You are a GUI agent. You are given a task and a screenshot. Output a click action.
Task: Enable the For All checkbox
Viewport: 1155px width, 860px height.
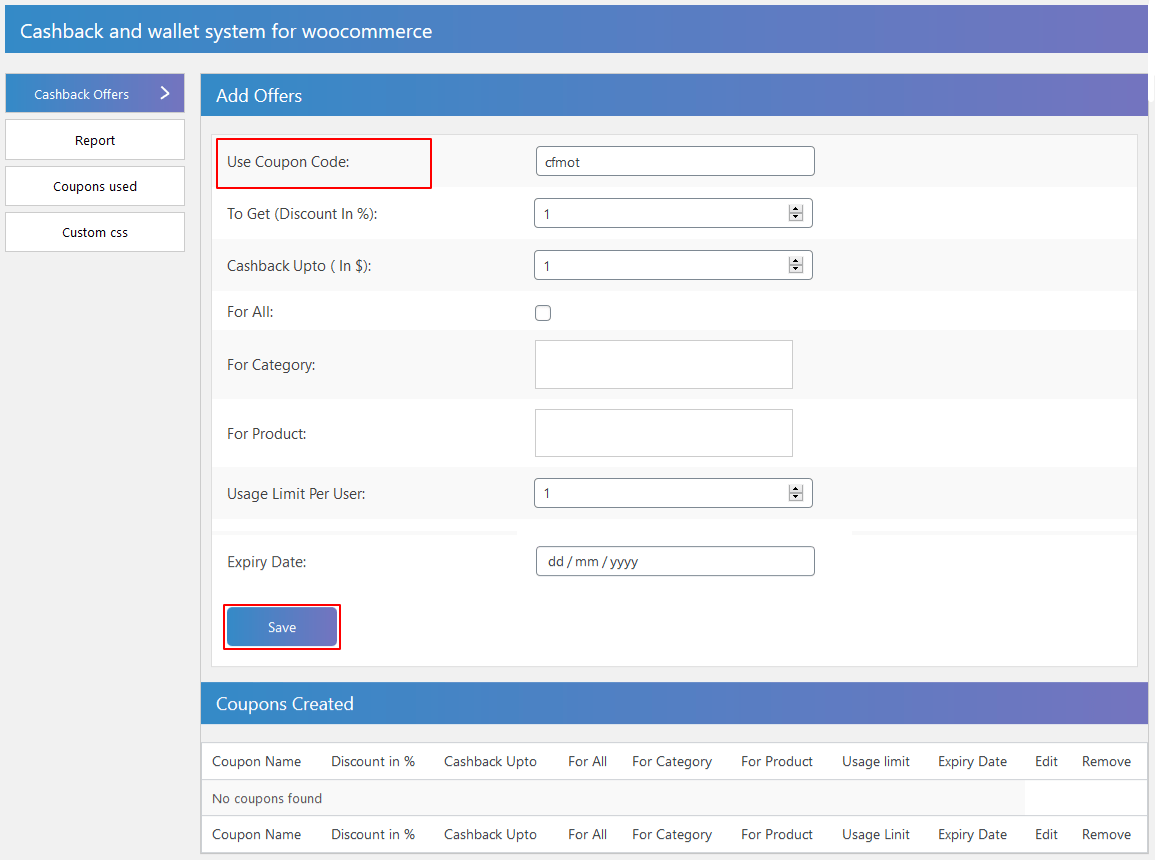[543, 313]
